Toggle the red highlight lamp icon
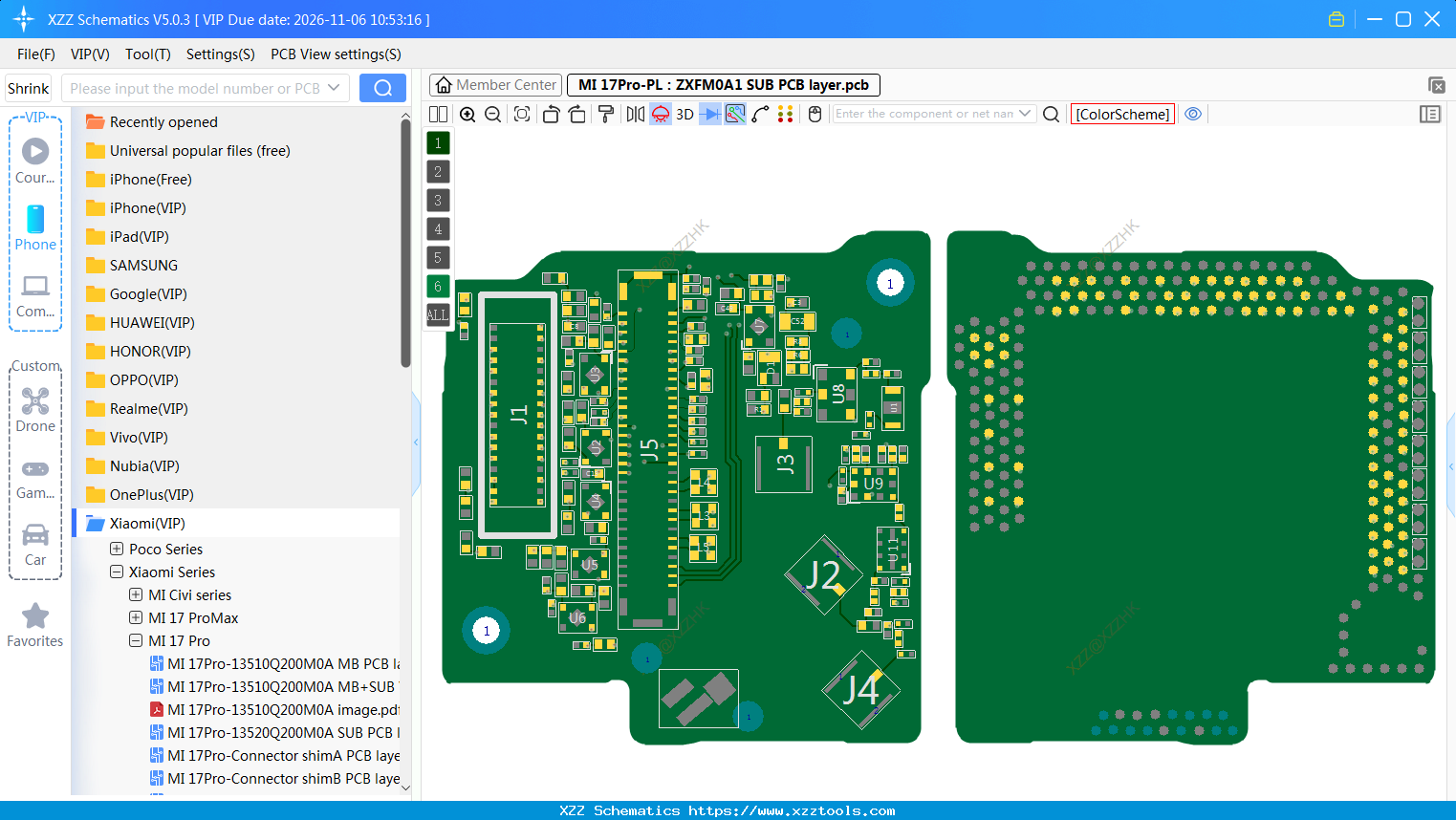Screen dimensions: 1456x820 coord(661,114)
